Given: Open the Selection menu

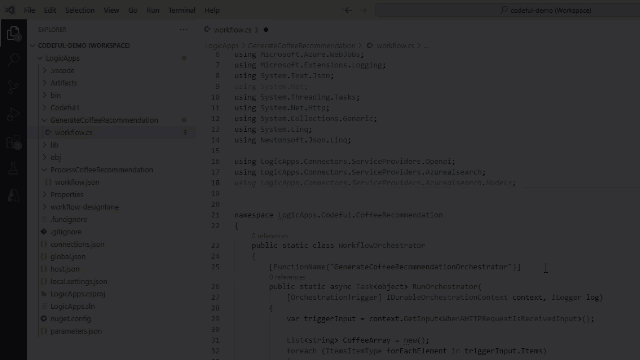Looking at the screenshot, I should point(80,10).
